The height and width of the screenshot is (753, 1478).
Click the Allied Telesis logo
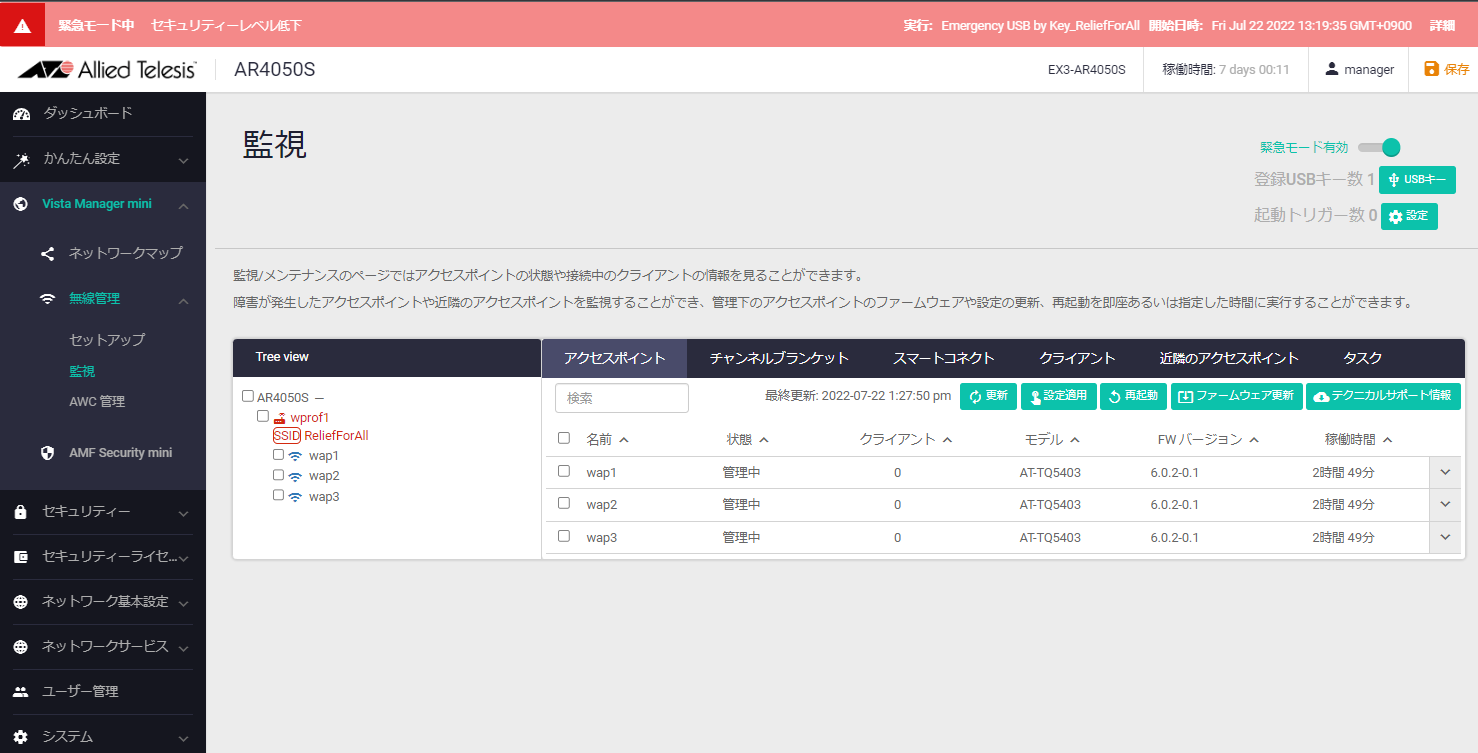pyautogui.click(x=106, y=70)
